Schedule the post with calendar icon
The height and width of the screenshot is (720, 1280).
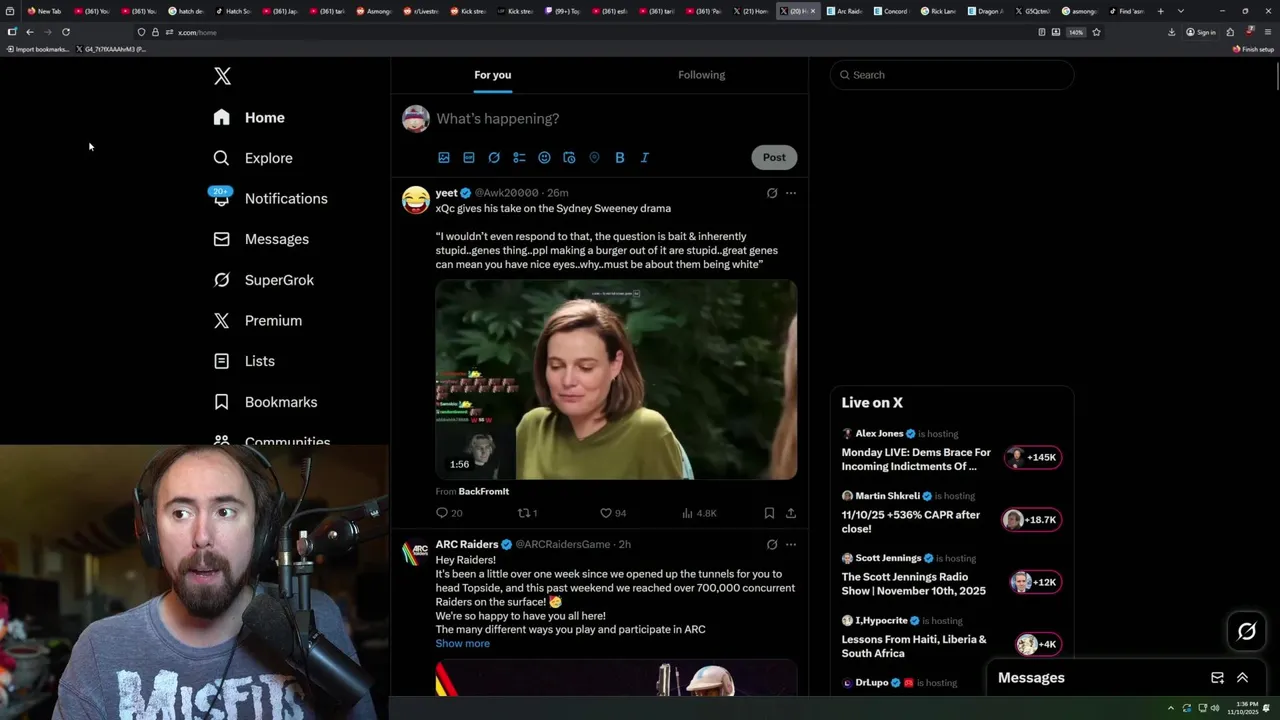(569, 157)
